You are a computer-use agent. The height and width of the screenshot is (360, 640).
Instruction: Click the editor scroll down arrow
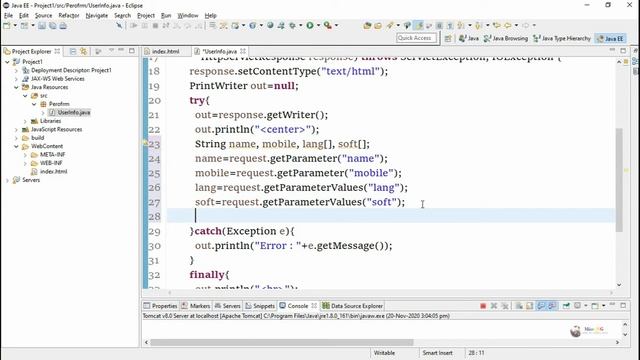pos(619,285)
